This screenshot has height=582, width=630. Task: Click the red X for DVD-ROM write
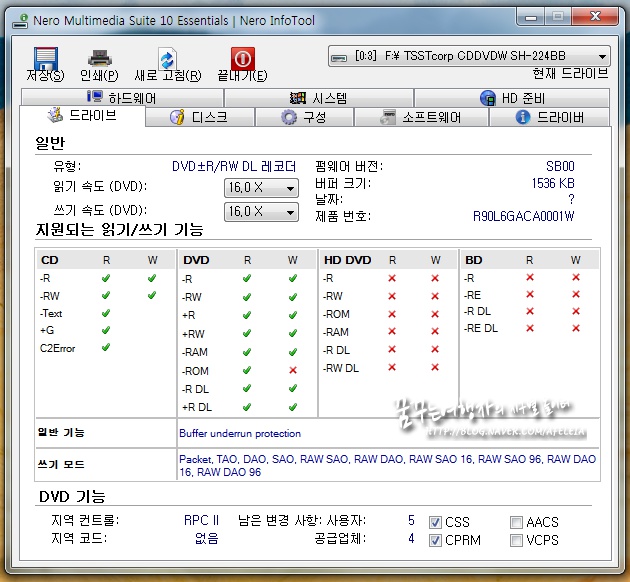(x=293, y=370)
